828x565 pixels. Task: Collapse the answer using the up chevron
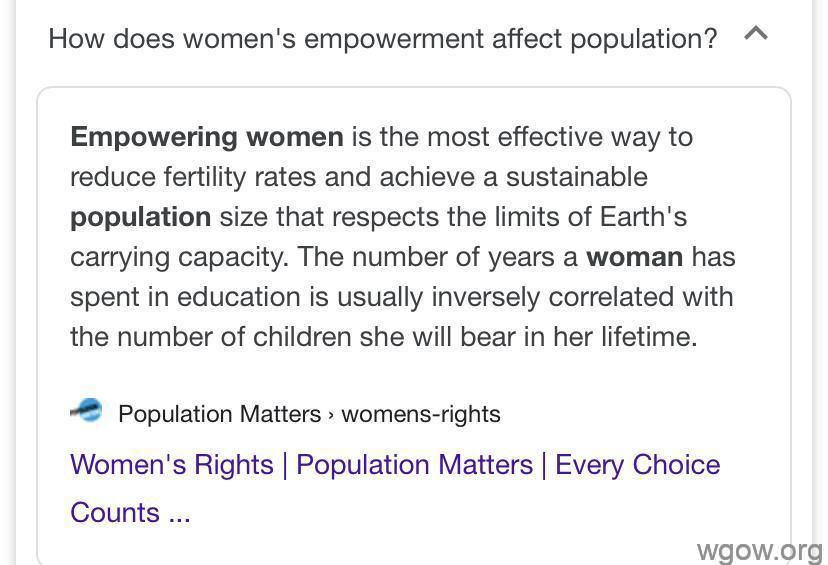[756, 34]
